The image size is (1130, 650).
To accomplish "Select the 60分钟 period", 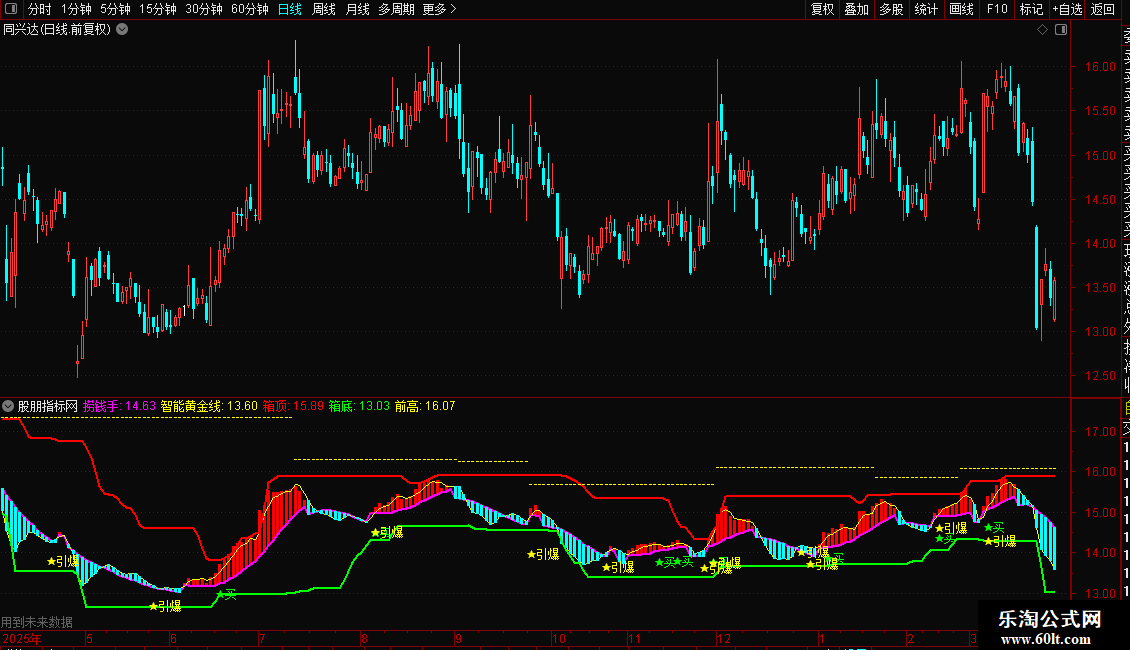I will coord(250,9).
